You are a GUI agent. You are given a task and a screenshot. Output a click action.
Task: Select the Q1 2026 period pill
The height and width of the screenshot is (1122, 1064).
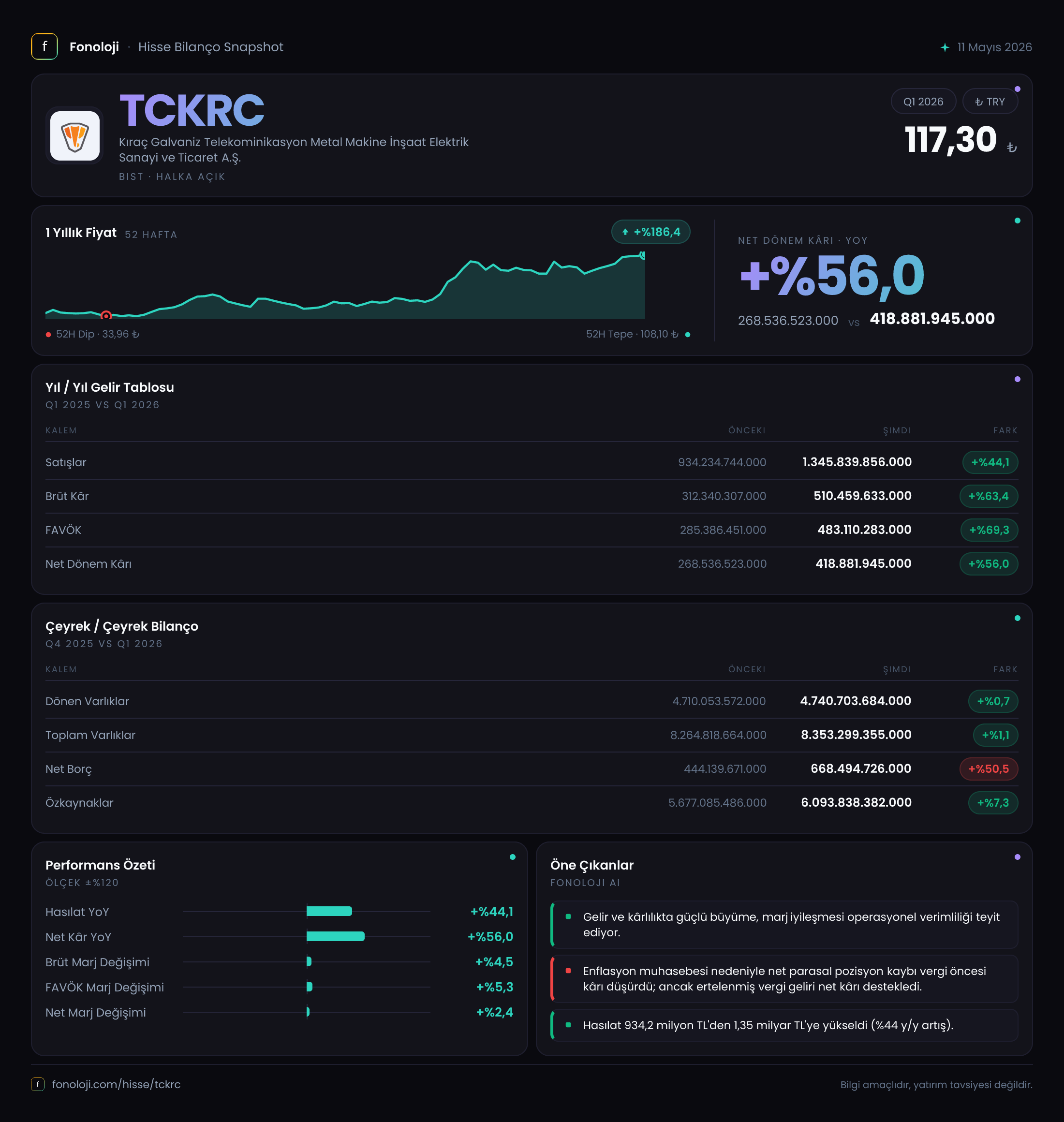point(923,102)
